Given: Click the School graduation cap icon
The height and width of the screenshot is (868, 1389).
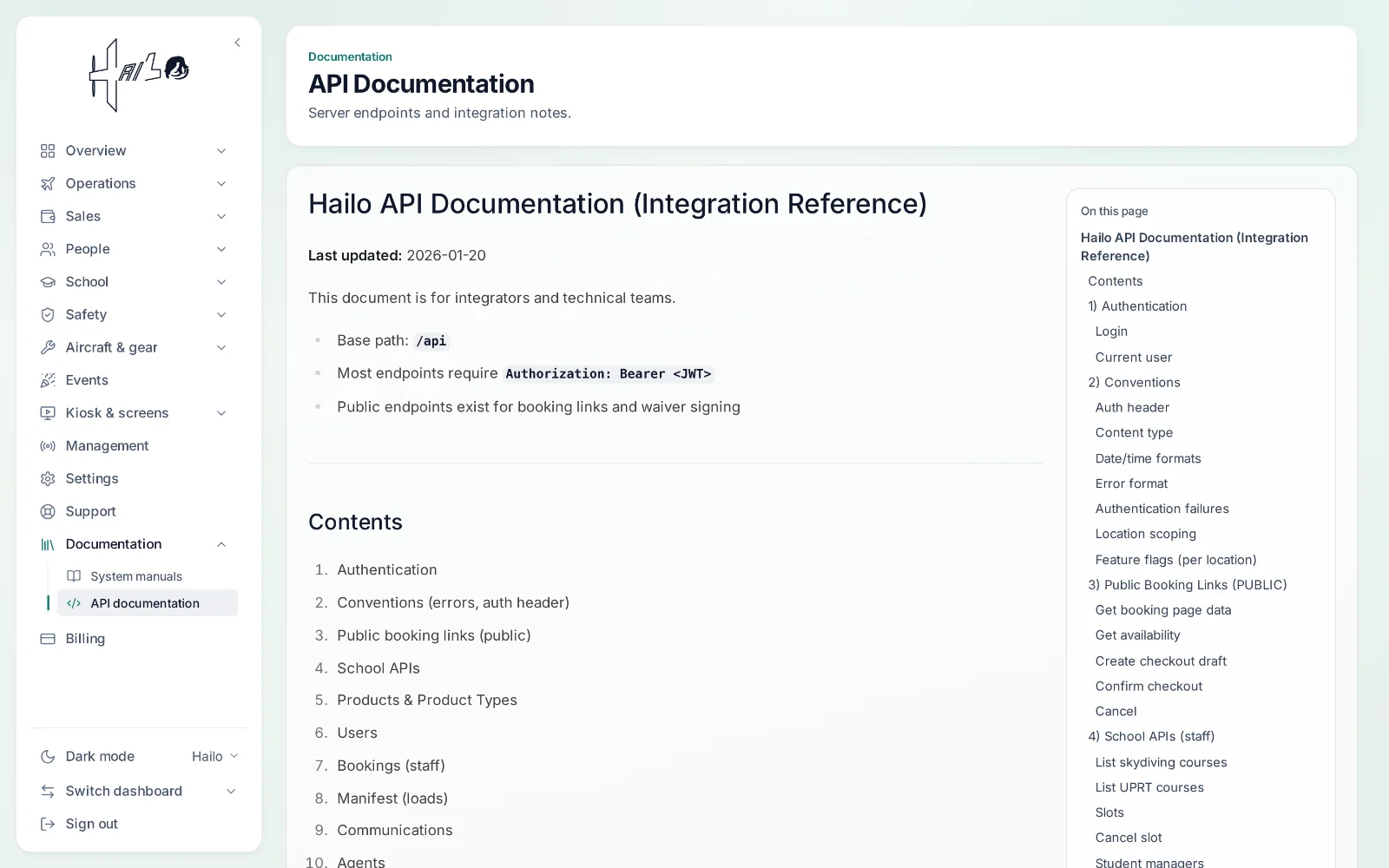Looking at the screenshot, I should [x=48, y=282].
